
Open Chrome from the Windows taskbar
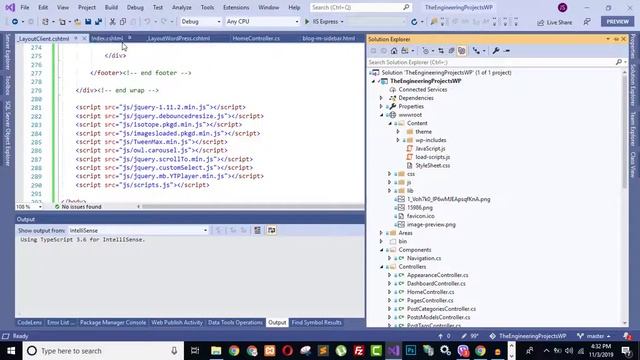[234, 351]
